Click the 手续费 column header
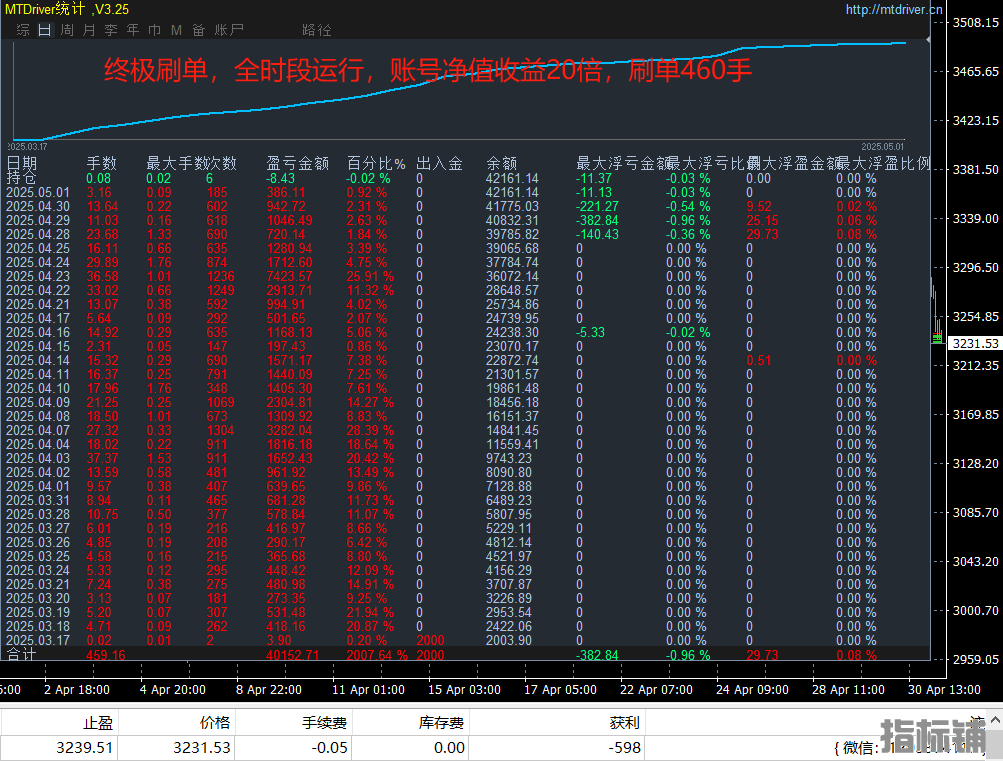 point(324,723)
